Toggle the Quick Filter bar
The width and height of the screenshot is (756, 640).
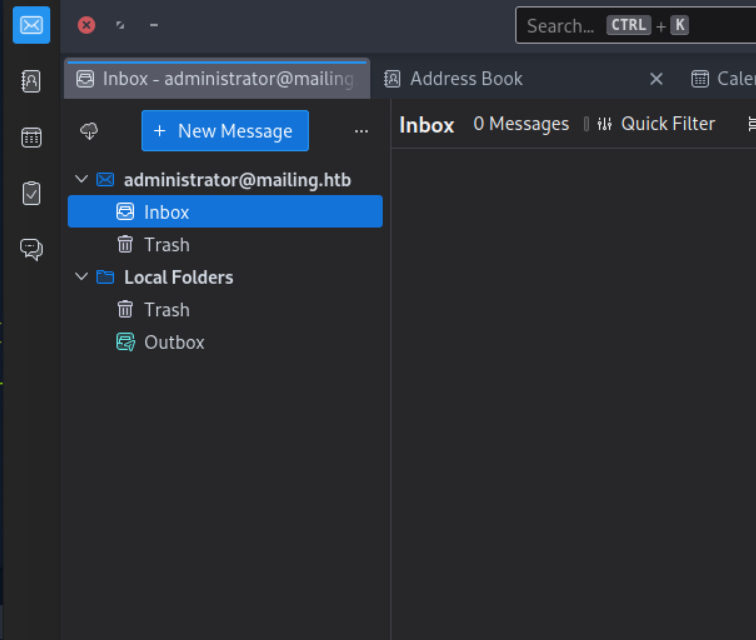[x=655, y=124]
